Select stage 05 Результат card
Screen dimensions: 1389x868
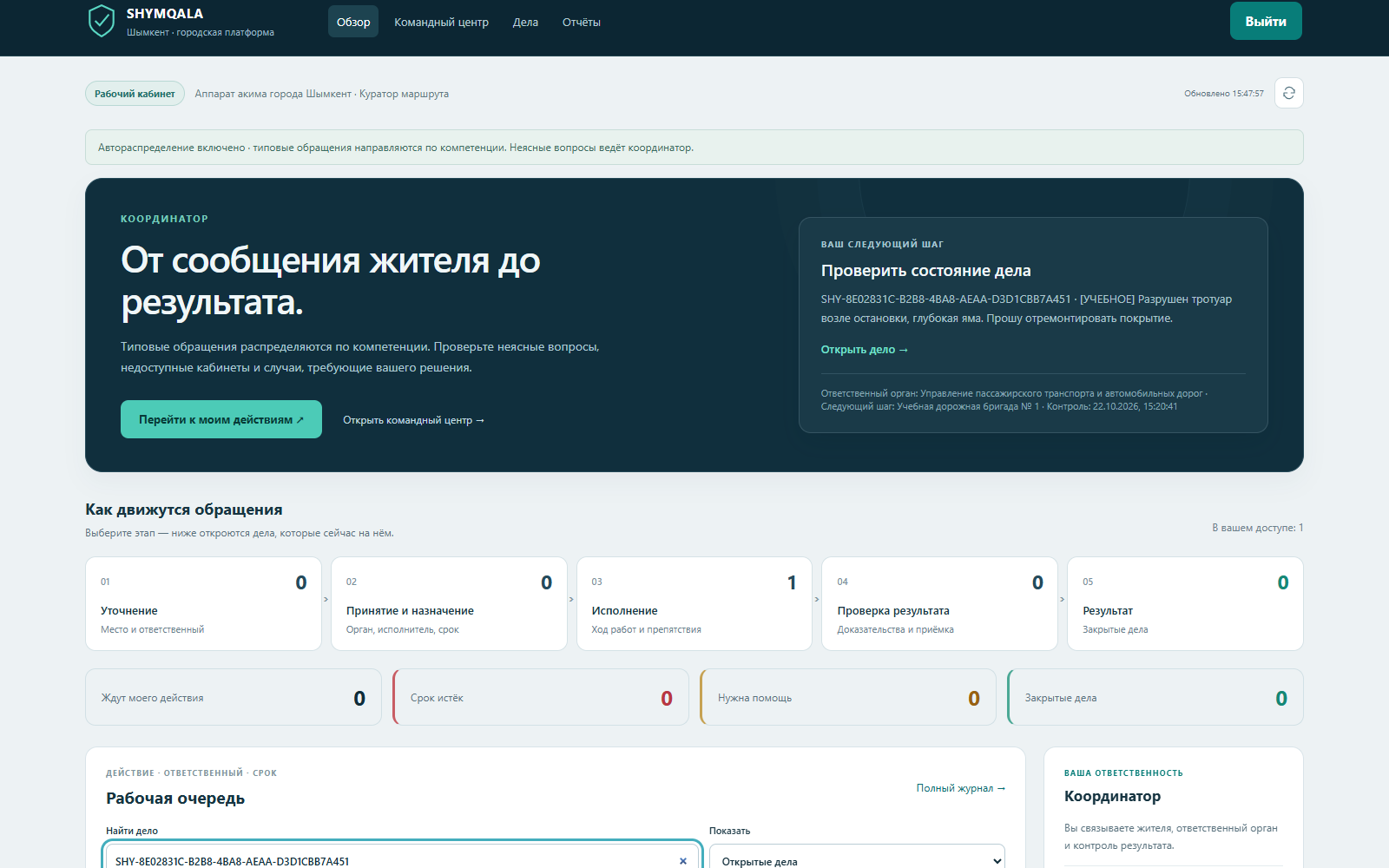[1185, 603]
